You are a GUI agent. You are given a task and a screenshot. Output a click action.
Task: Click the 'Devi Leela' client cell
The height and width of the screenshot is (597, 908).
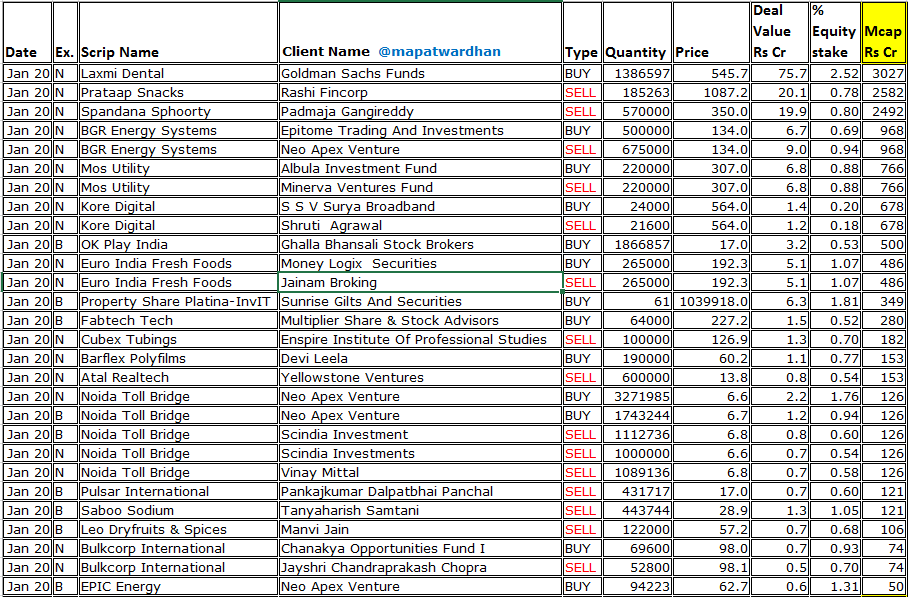(x=420, y=358)
